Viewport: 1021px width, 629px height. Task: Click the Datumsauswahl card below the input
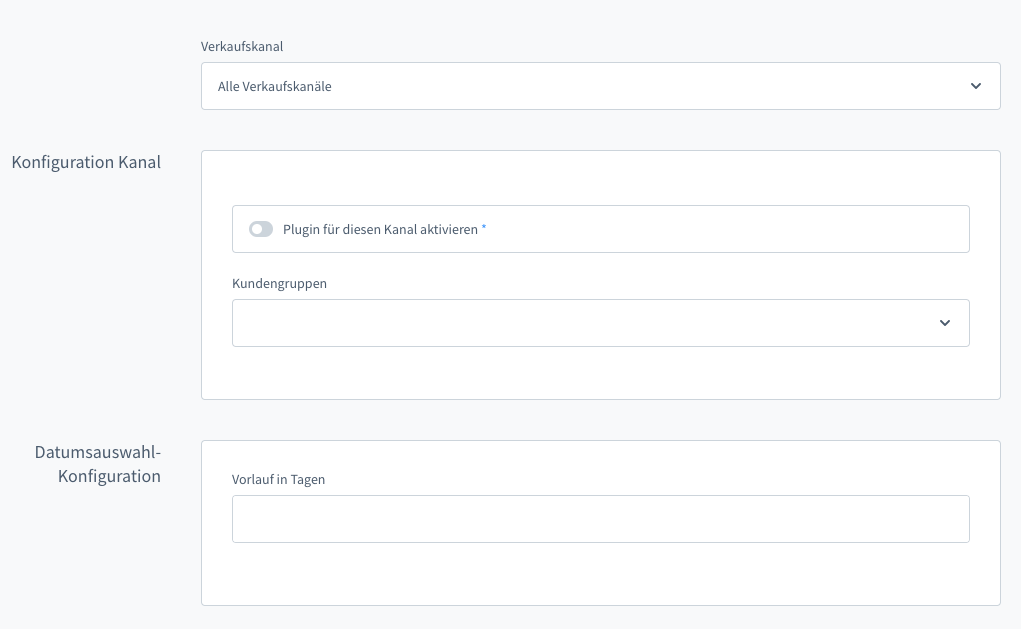600,575
